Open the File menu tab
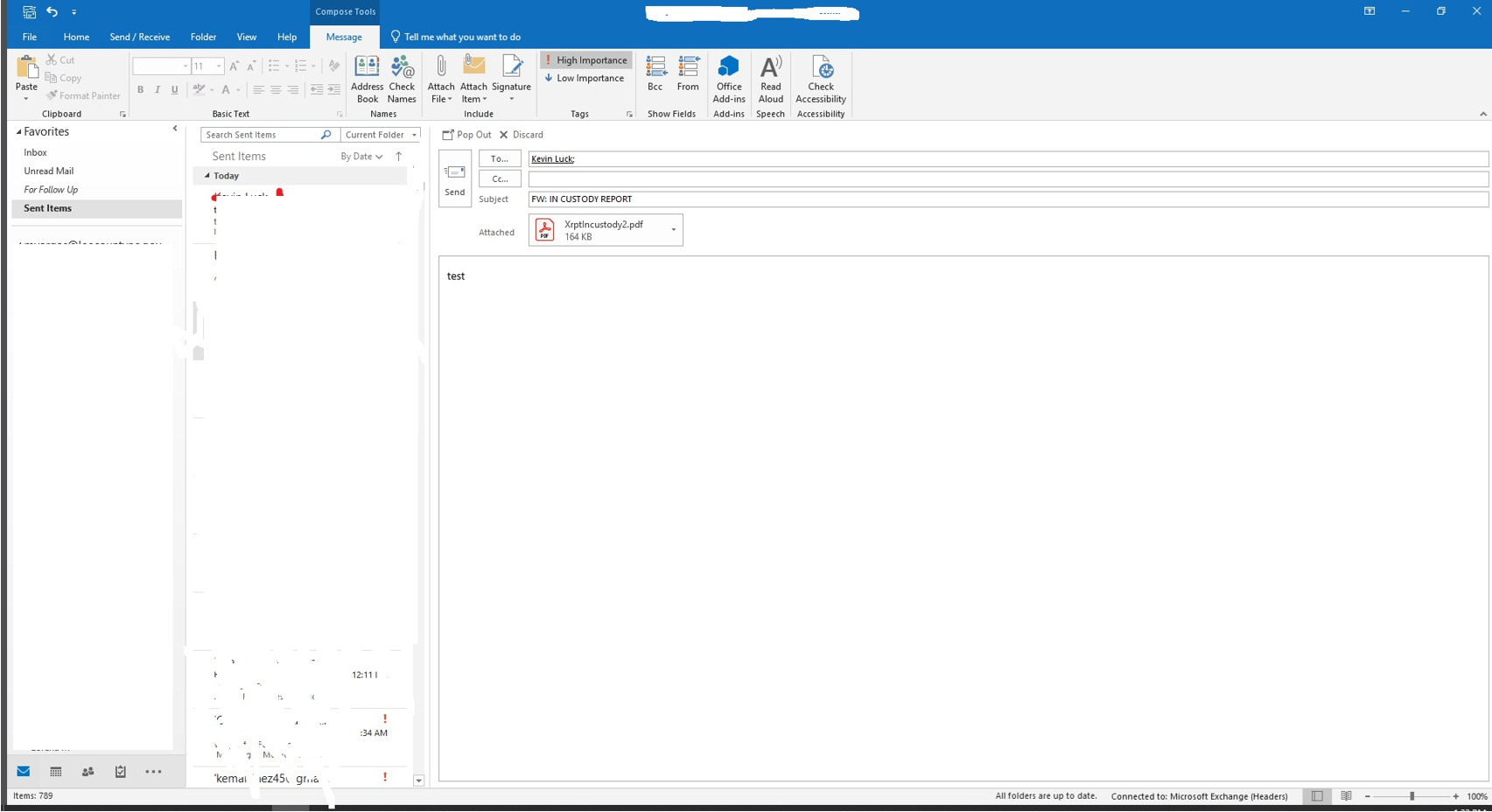 pyautogui.click(x=30, y=37)
